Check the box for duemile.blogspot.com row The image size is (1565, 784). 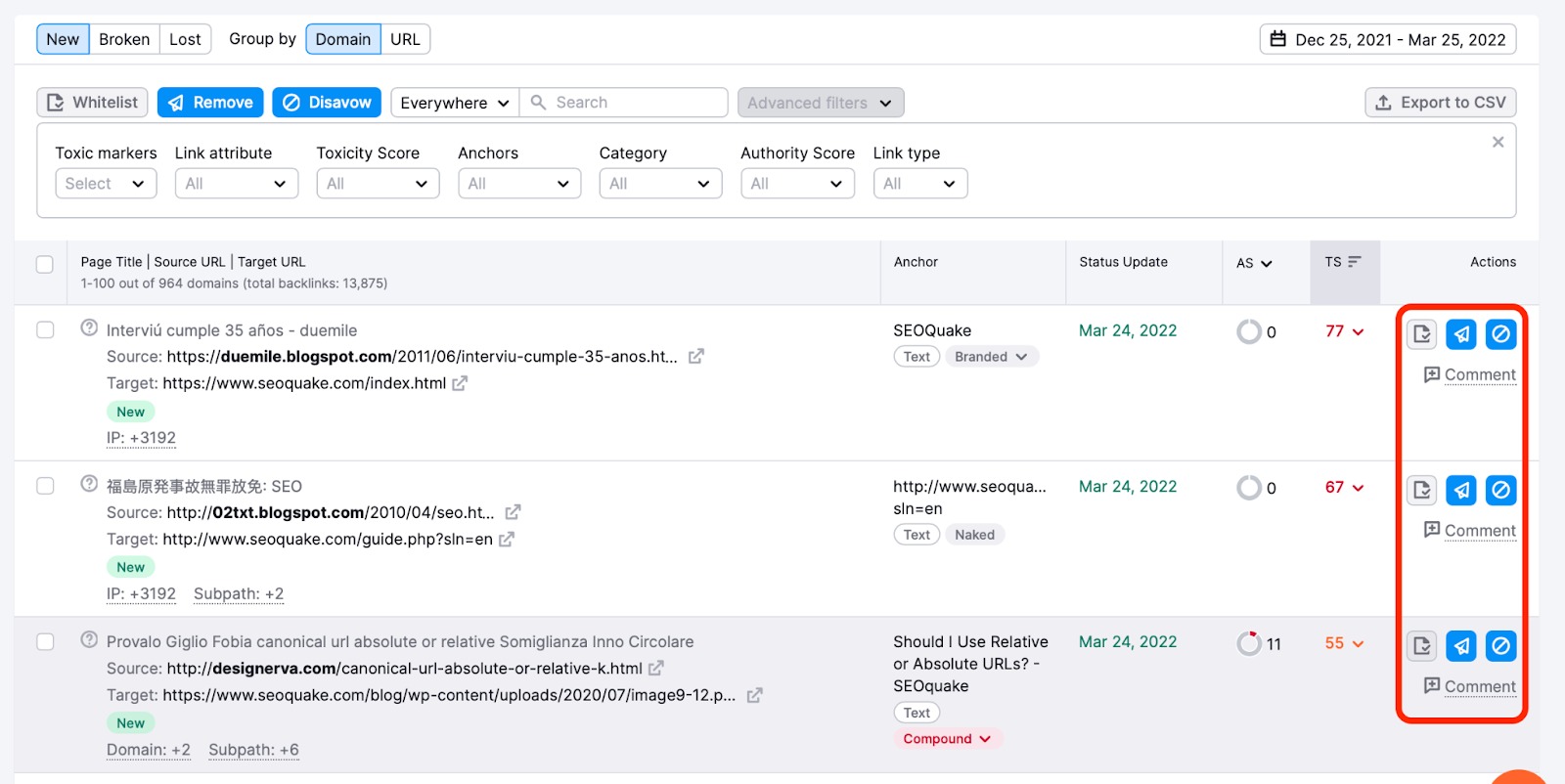point(45,330)
